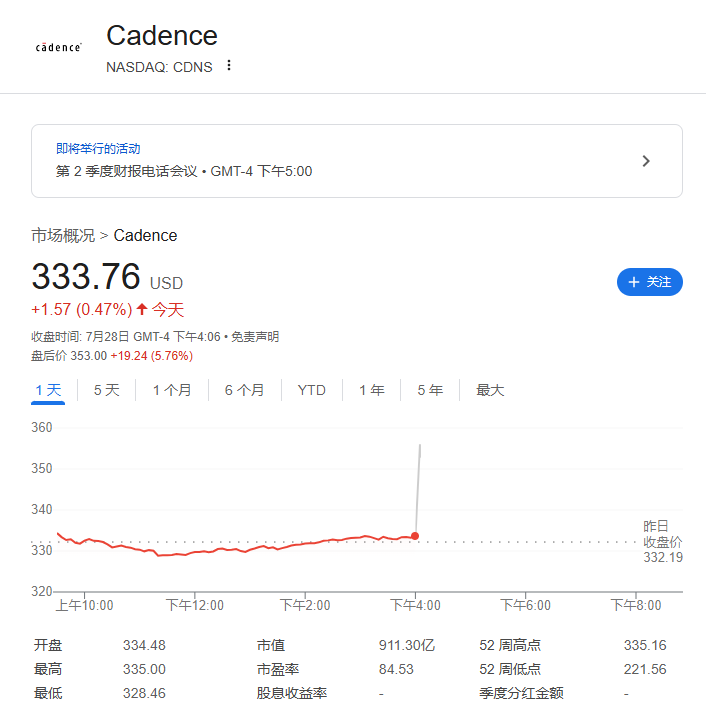706x714 pixels.
Task: Open the 免责声明 disclaimer link
Action: [x=255, y=337]
